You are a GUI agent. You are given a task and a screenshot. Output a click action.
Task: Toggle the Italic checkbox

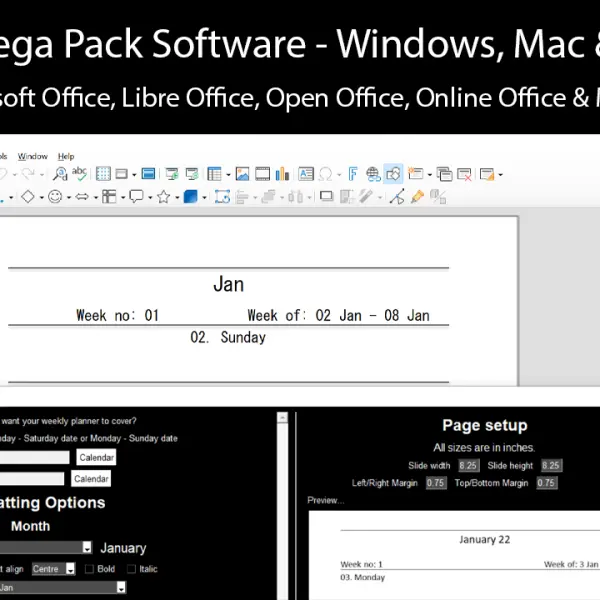pos(130,569)
